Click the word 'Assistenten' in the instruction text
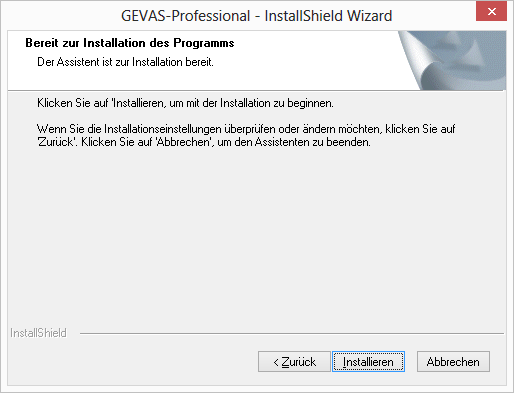514x393 pixels. [x=282, y=142]
